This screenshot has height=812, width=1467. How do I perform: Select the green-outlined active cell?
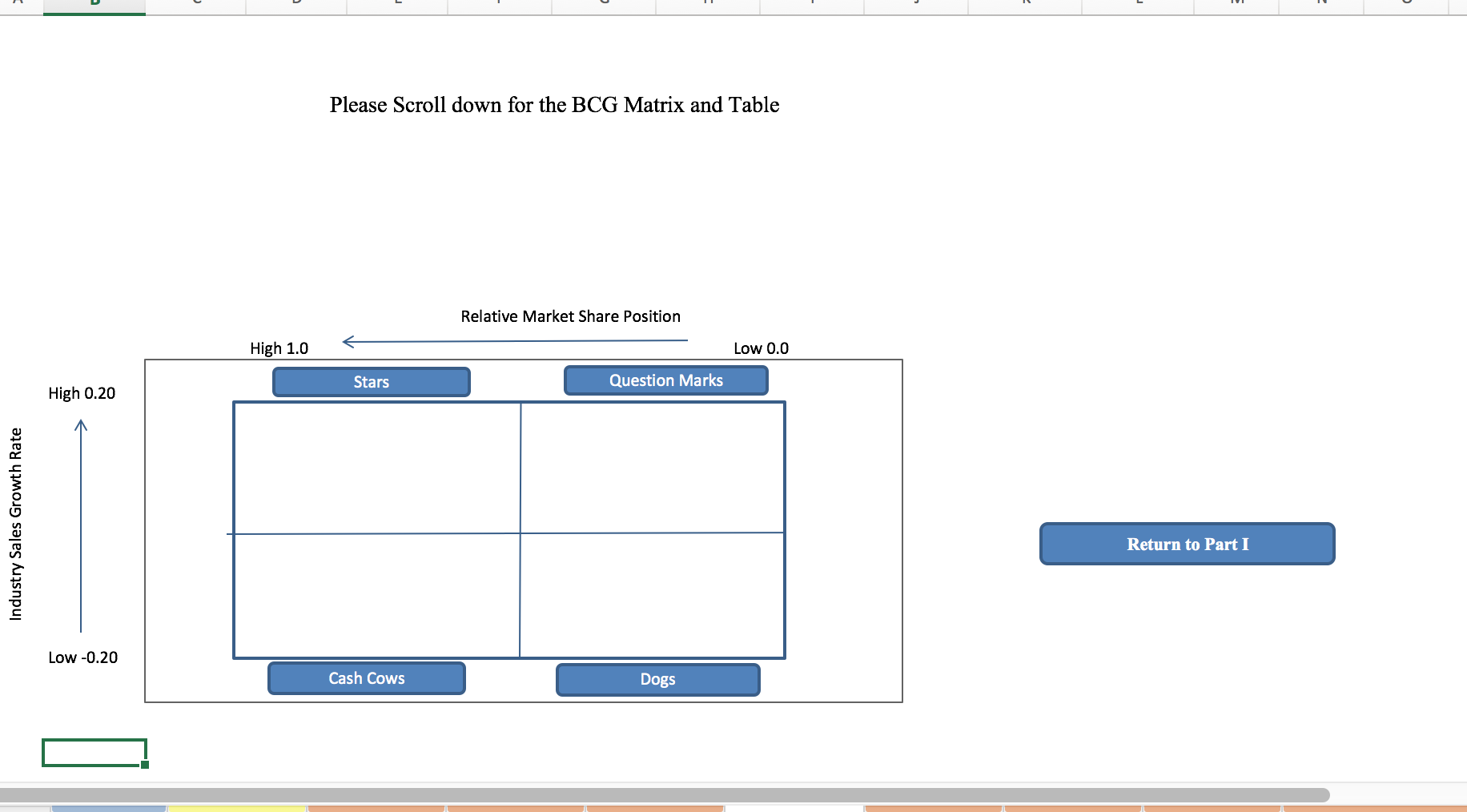(94, 753)
